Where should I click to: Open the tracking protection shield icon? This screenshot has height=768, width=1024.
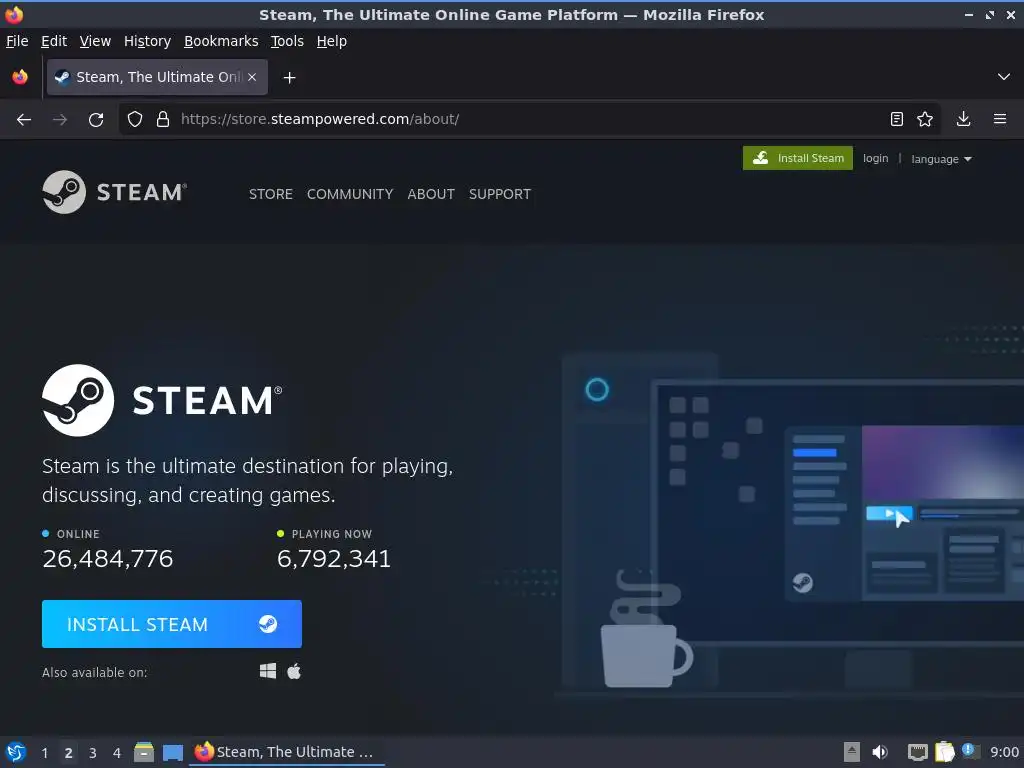[135, 119]
